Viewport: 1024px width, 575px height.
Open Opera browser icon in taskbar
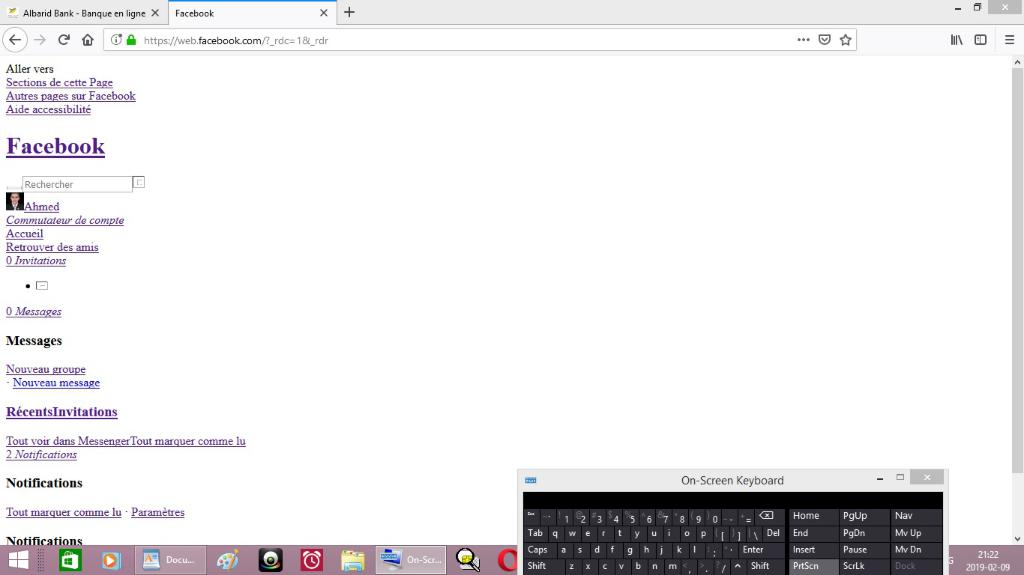(507, 561)
